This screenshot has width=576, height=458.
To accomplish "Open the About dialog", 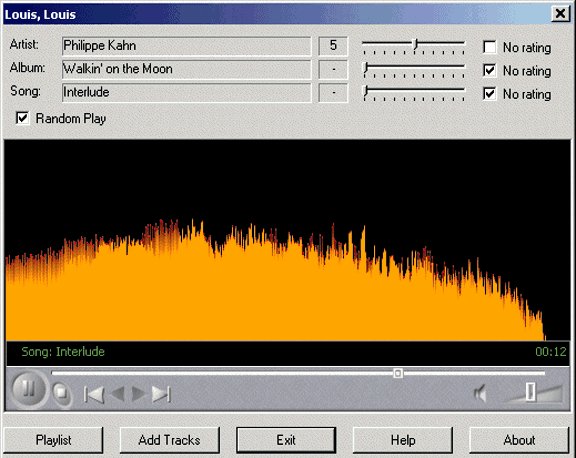I will pos(519,440).
